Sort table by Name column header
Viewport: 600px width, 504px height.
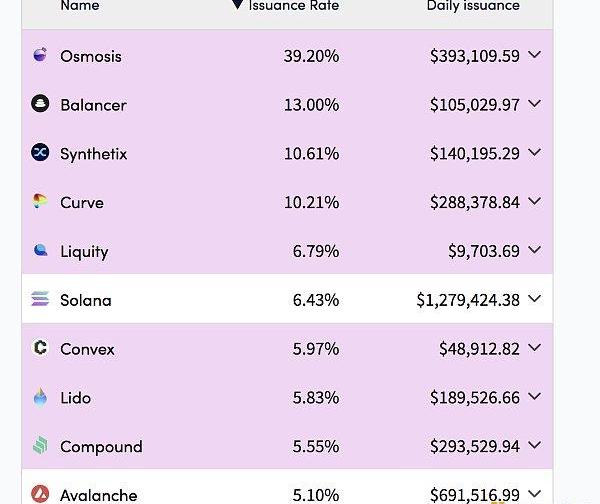80,5
